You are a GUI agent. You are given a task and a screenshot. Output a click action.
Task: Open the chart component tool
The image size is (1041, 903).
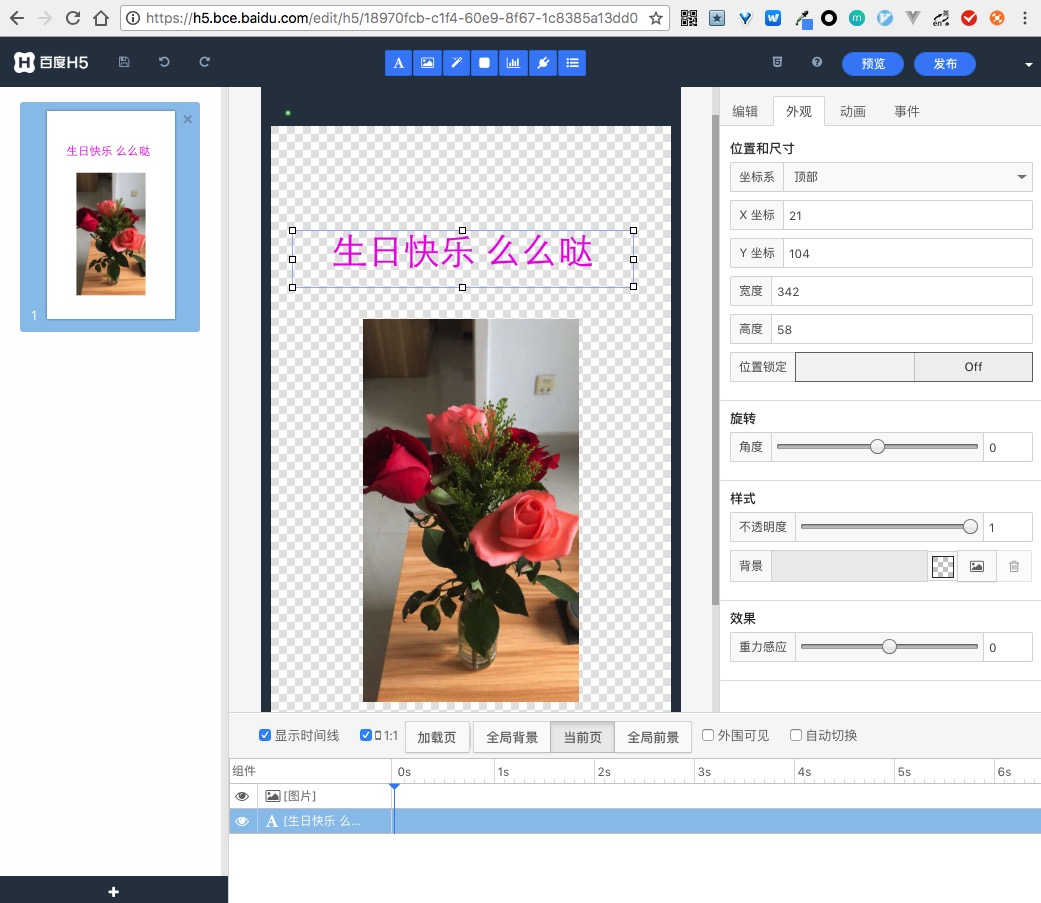point(513,62)
